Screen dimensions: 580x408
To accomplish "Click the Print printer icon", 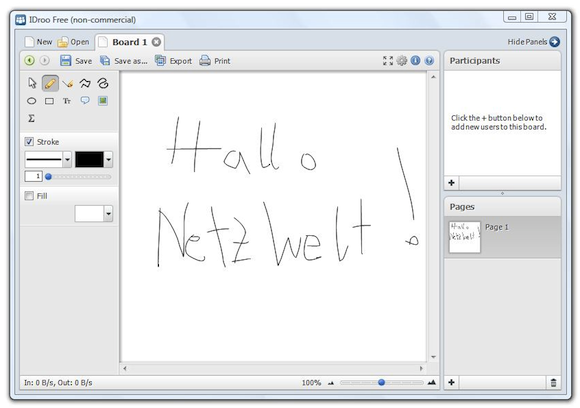I will coord(205,60).
